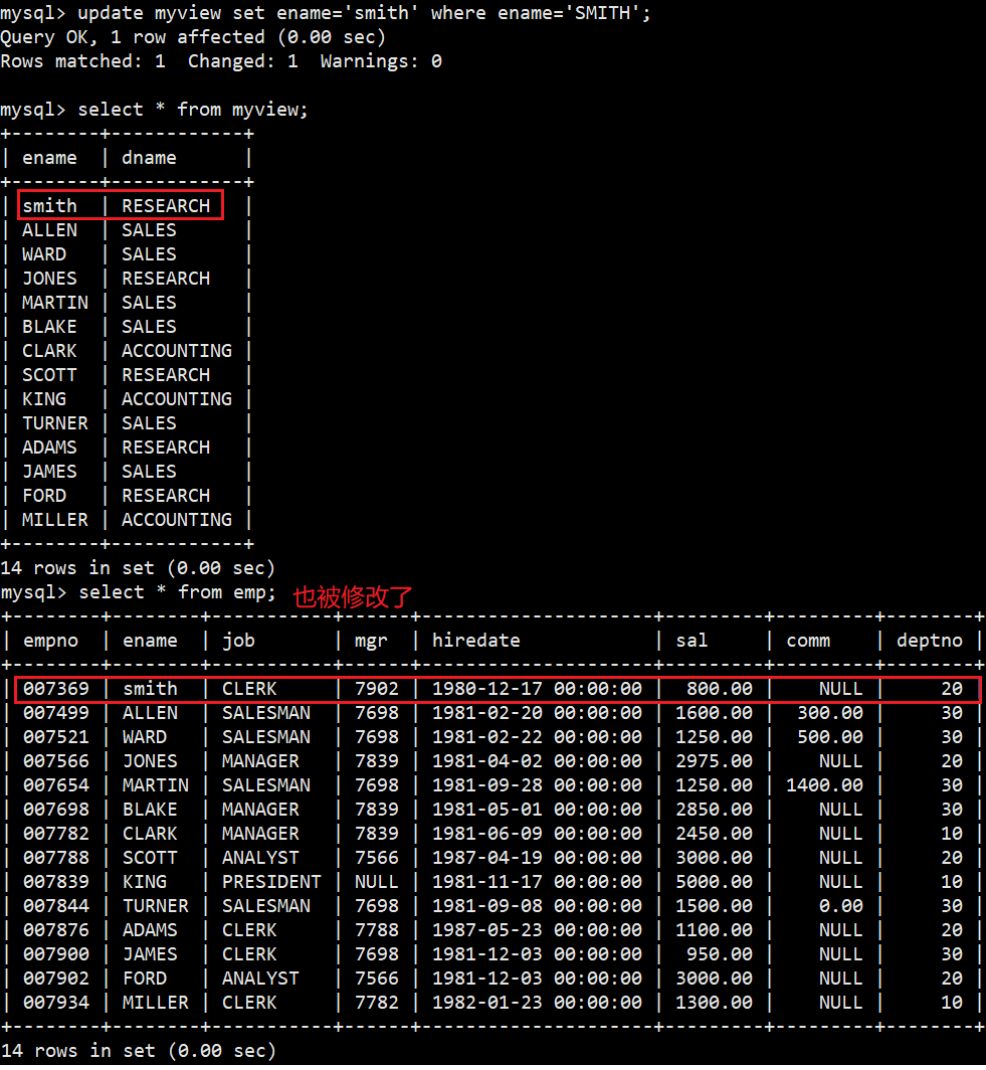Click the 'deptno' column header
Image resolution: width=986 pixels, height=1070 pixels.
click(x=929, y=641)
